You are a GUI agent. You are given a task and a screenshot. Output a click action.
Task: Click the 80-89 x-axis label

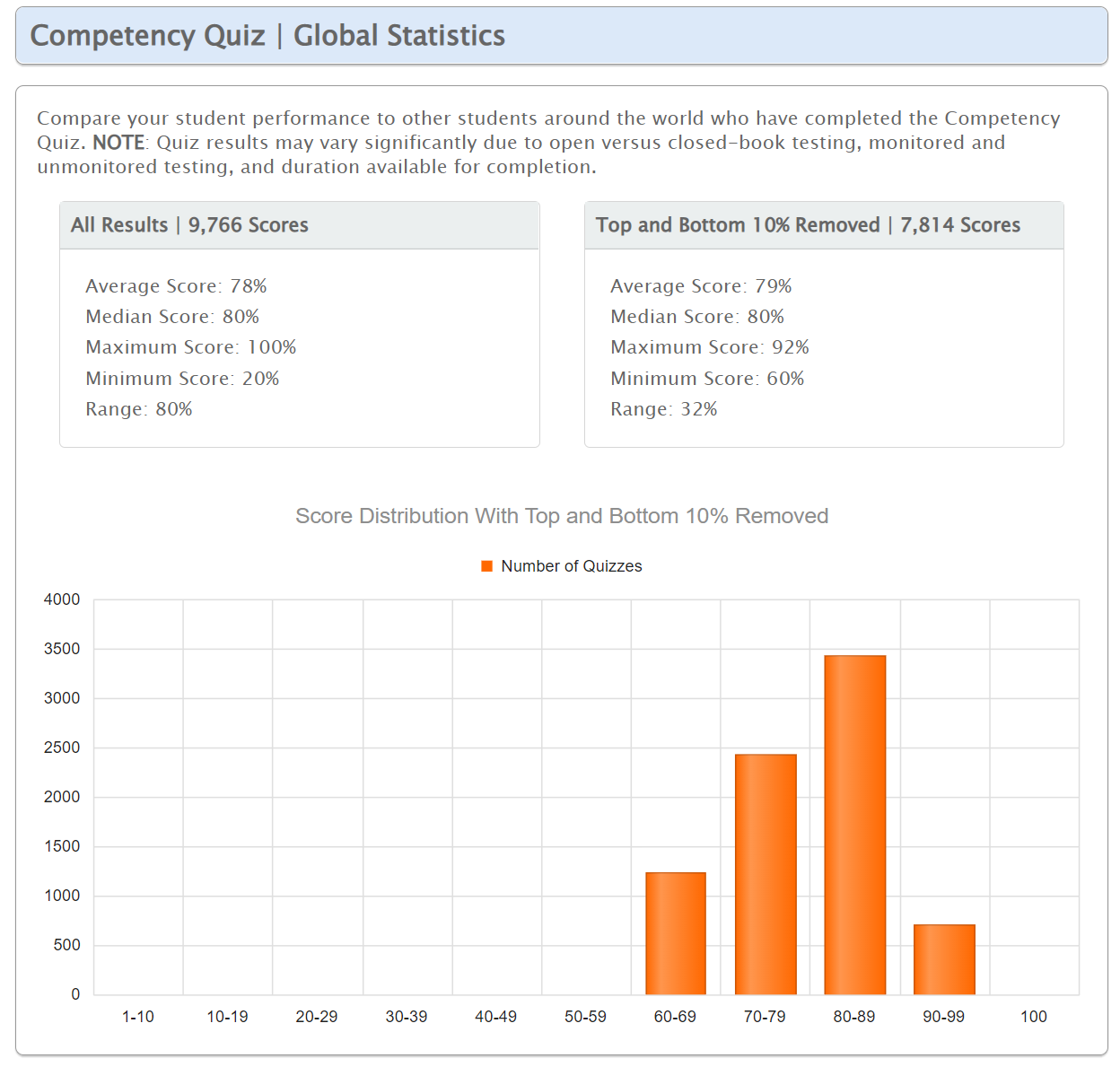[x=854, y=1017]
